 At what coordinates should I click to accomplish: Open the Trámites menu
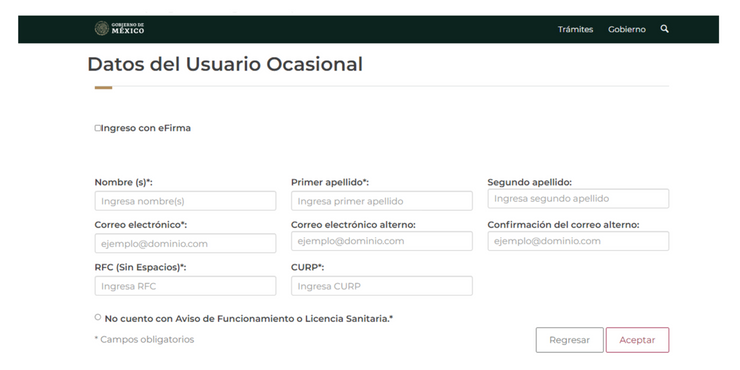pyautogui.click(x=575, y=29)
